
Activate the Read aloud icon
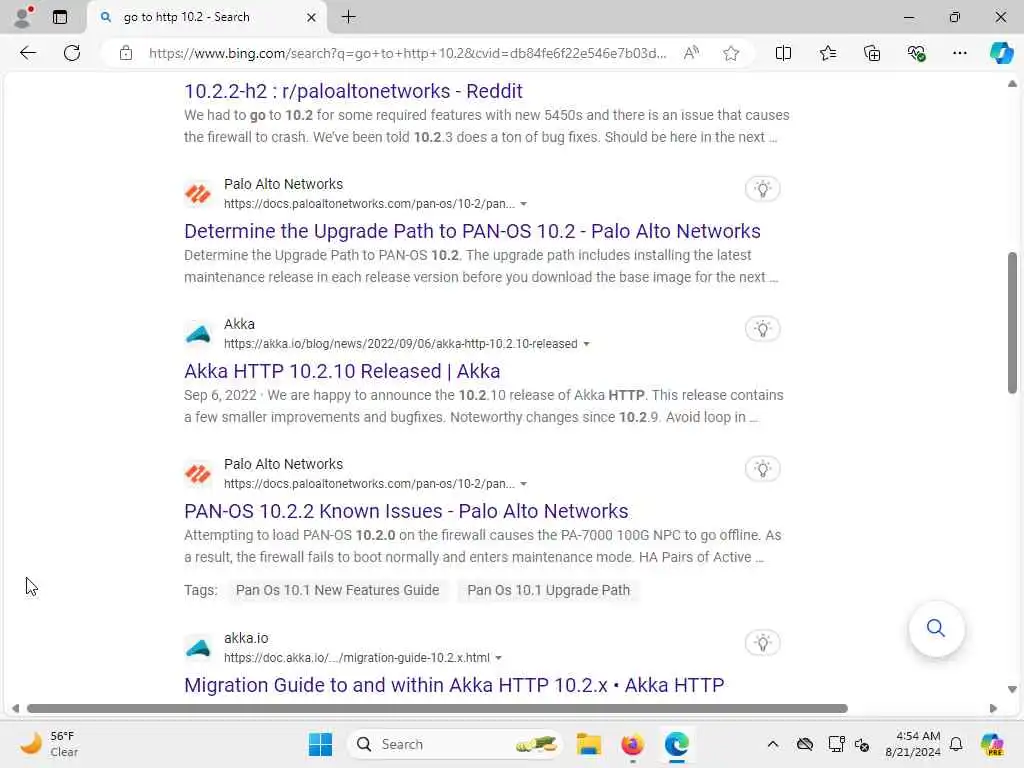tap(691, 53)
